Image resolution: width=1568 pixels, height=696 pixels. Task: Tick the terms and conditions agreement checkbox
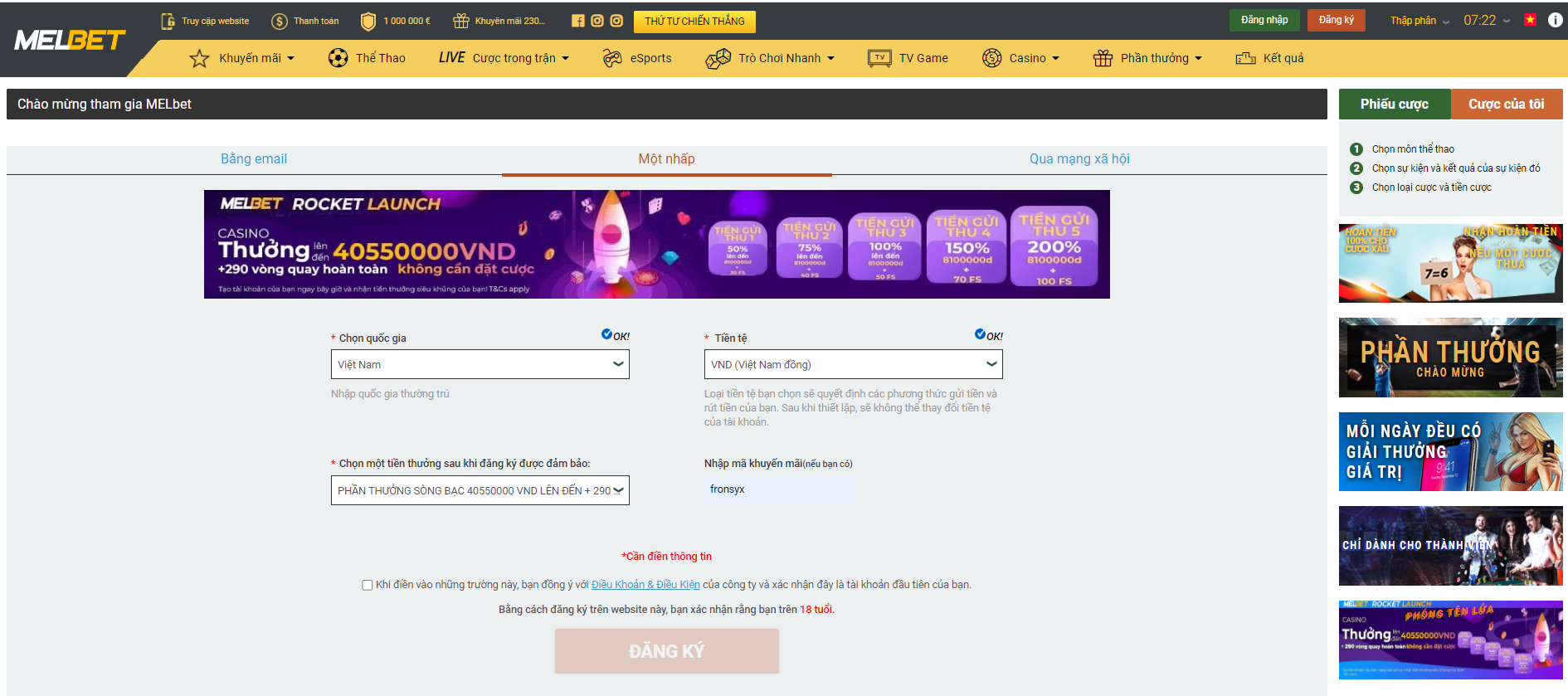pyautogui.click(x=367, y=585)
